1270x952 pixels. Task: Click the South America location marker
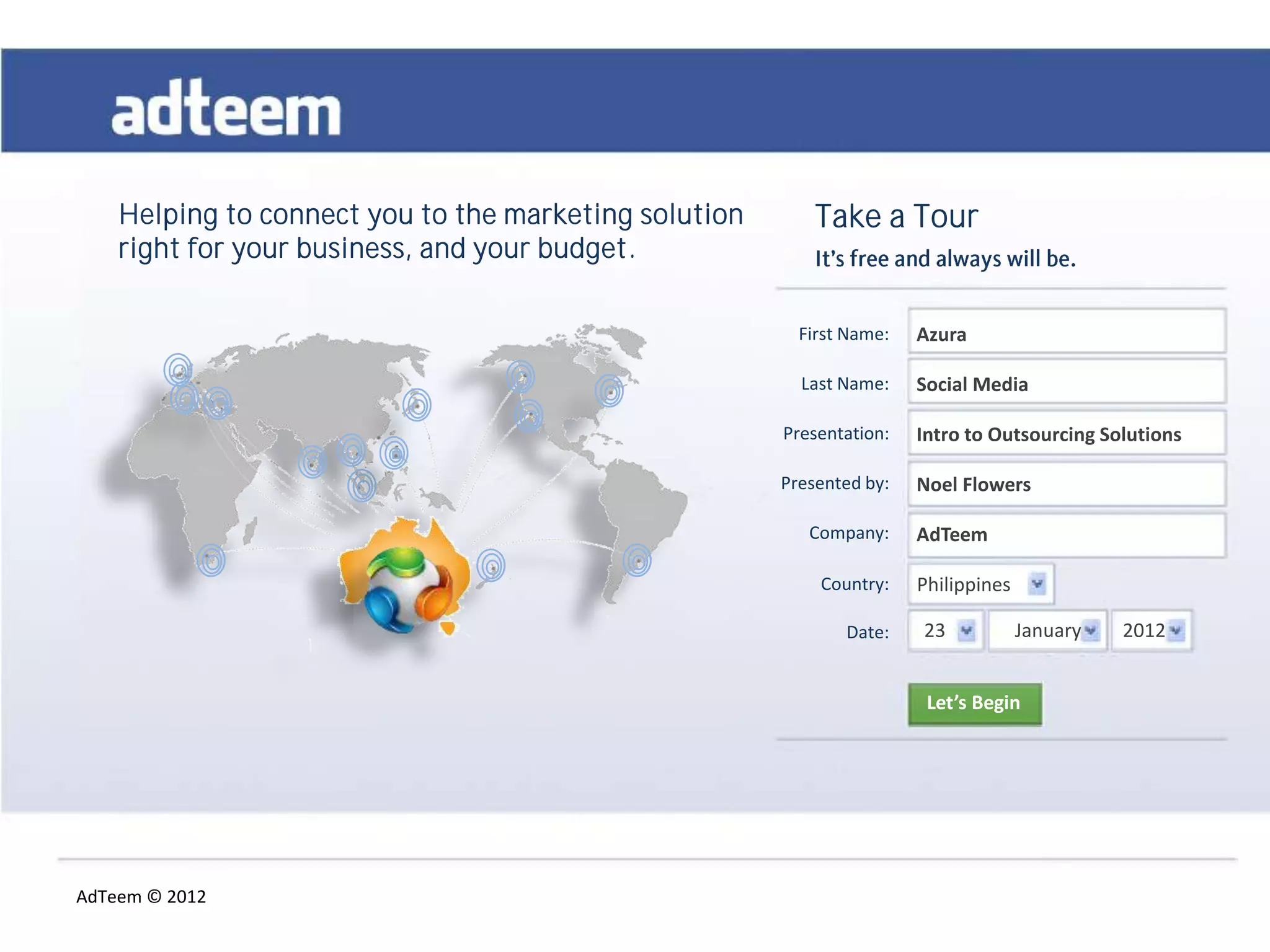click(637, 560)
